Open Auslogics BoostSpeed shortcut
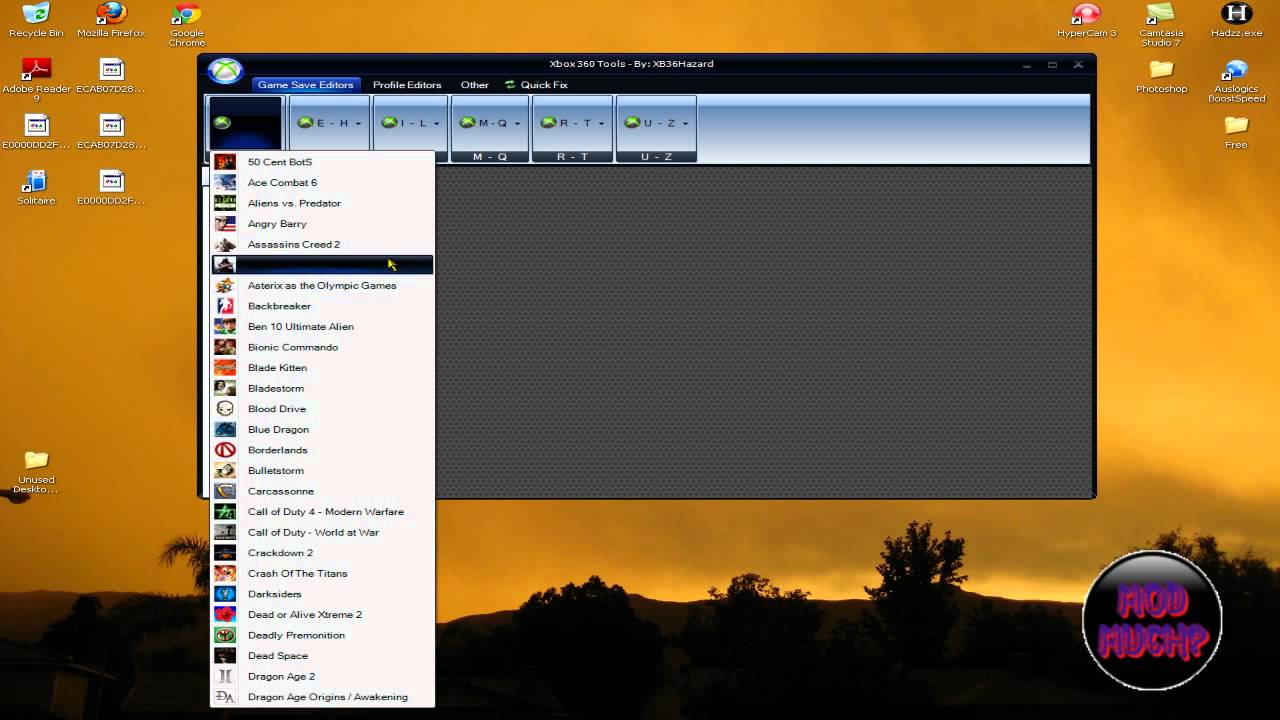Viewport: 1280px width, 720px height. (x=1236, y=81)
